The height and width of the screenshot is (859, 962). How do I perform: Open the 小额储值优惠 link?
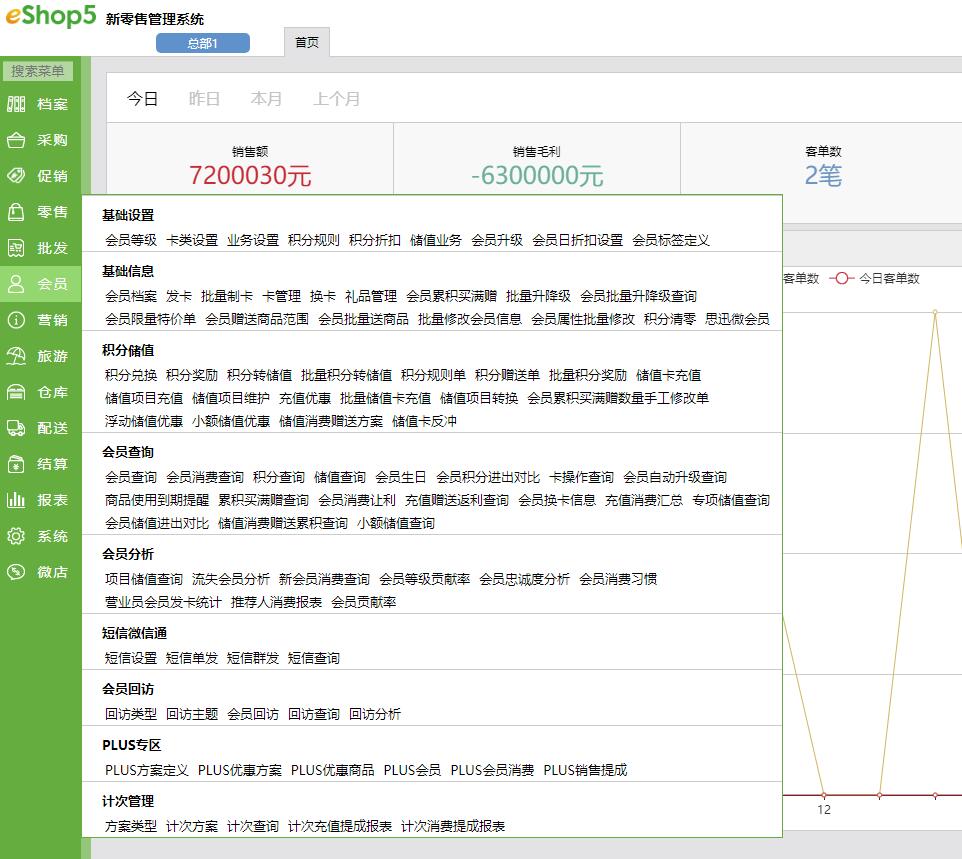tap(231, 422)
